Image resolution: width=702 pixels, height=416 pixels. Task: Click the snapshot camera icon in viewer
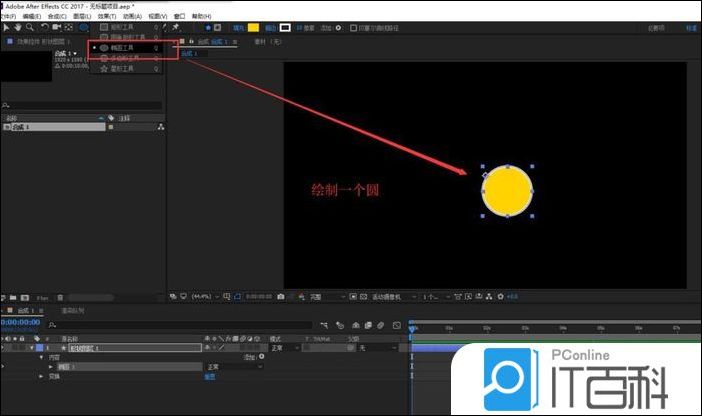click(279, 297)
